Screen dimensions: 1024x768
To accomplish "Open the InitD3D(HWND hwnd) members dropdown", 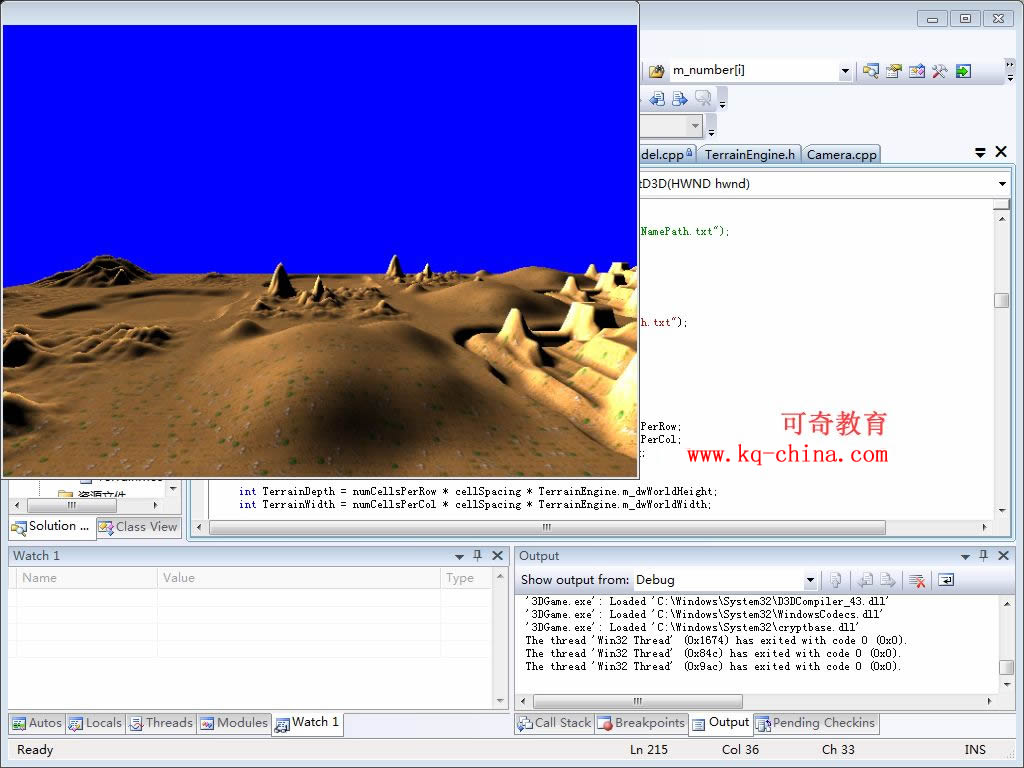I will coord(1002,184).
